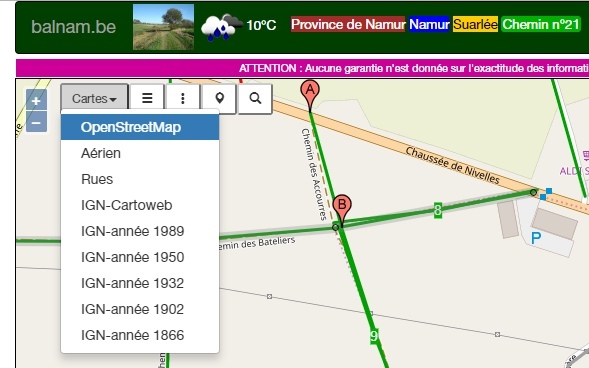Choose the Aérien map layer
589x368 pixels.
(x=140, y=153)
